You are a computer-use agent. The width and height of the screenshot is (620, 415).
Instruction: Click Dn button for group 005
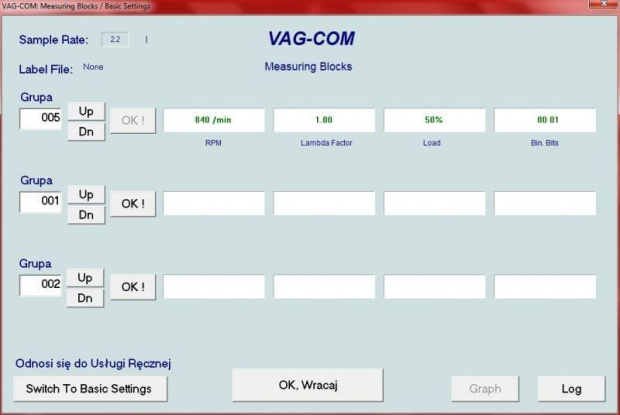86,132
